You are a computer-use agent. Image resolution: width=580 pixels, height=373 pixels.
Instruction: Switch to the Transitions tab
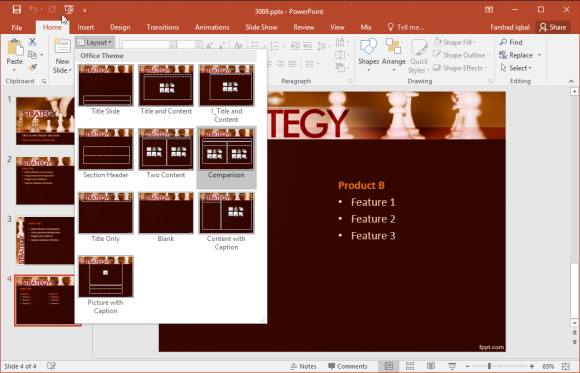coord(163,27)
